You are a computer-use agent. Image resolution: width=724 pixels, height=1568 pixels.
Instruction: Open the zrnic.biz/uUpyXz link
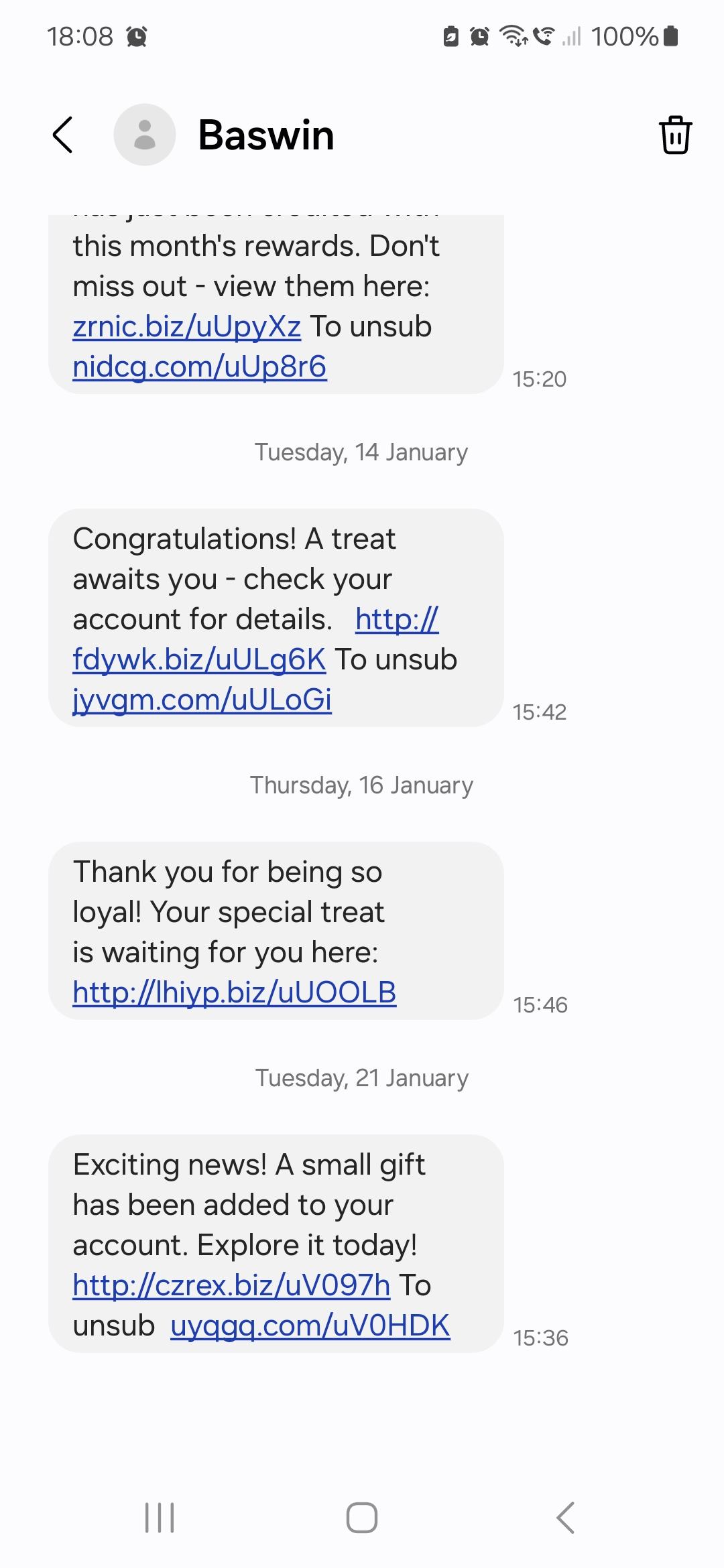[x=186, y=327]
